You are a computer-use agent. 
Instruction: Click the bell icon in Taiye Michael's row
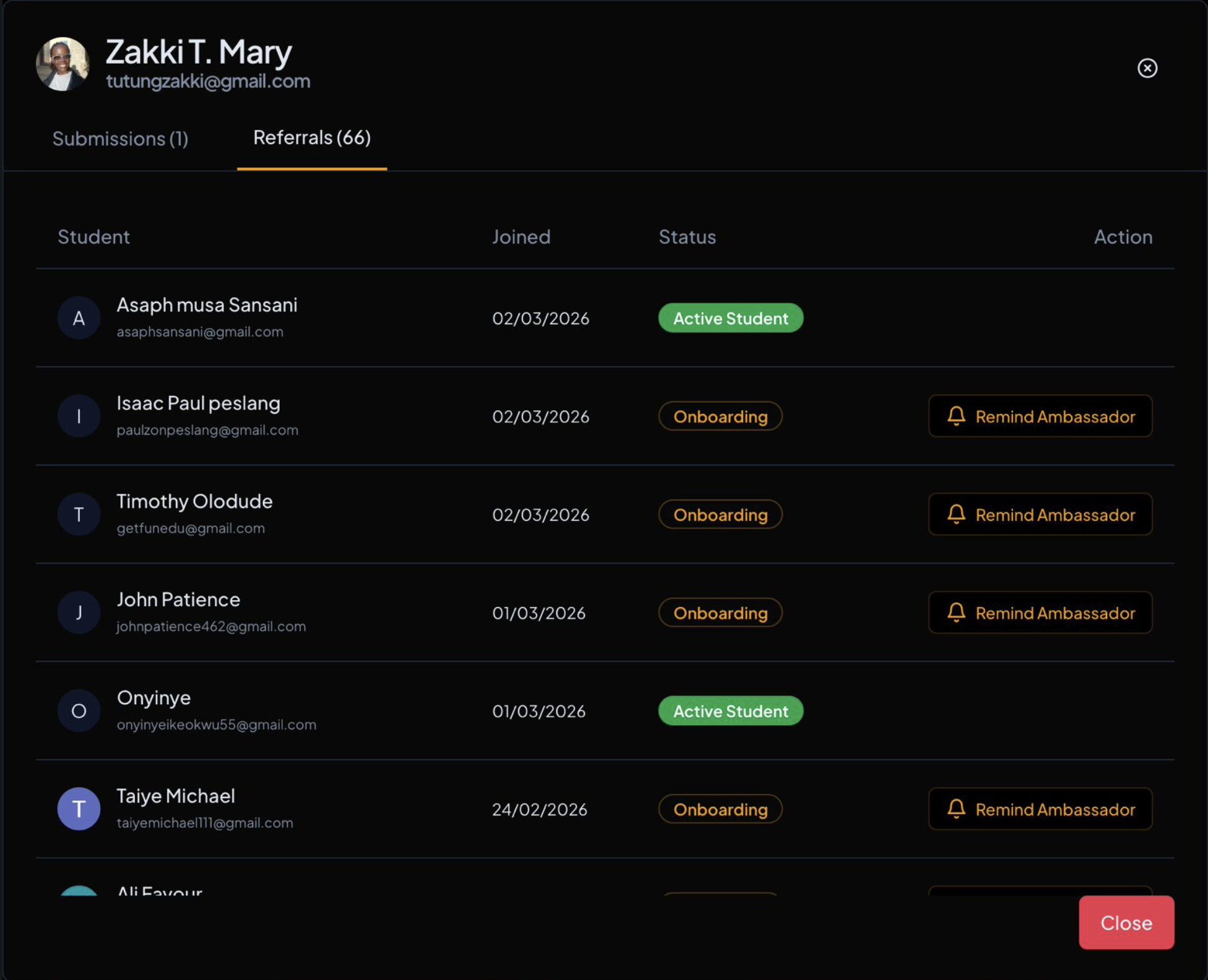[x=956, y=809]
